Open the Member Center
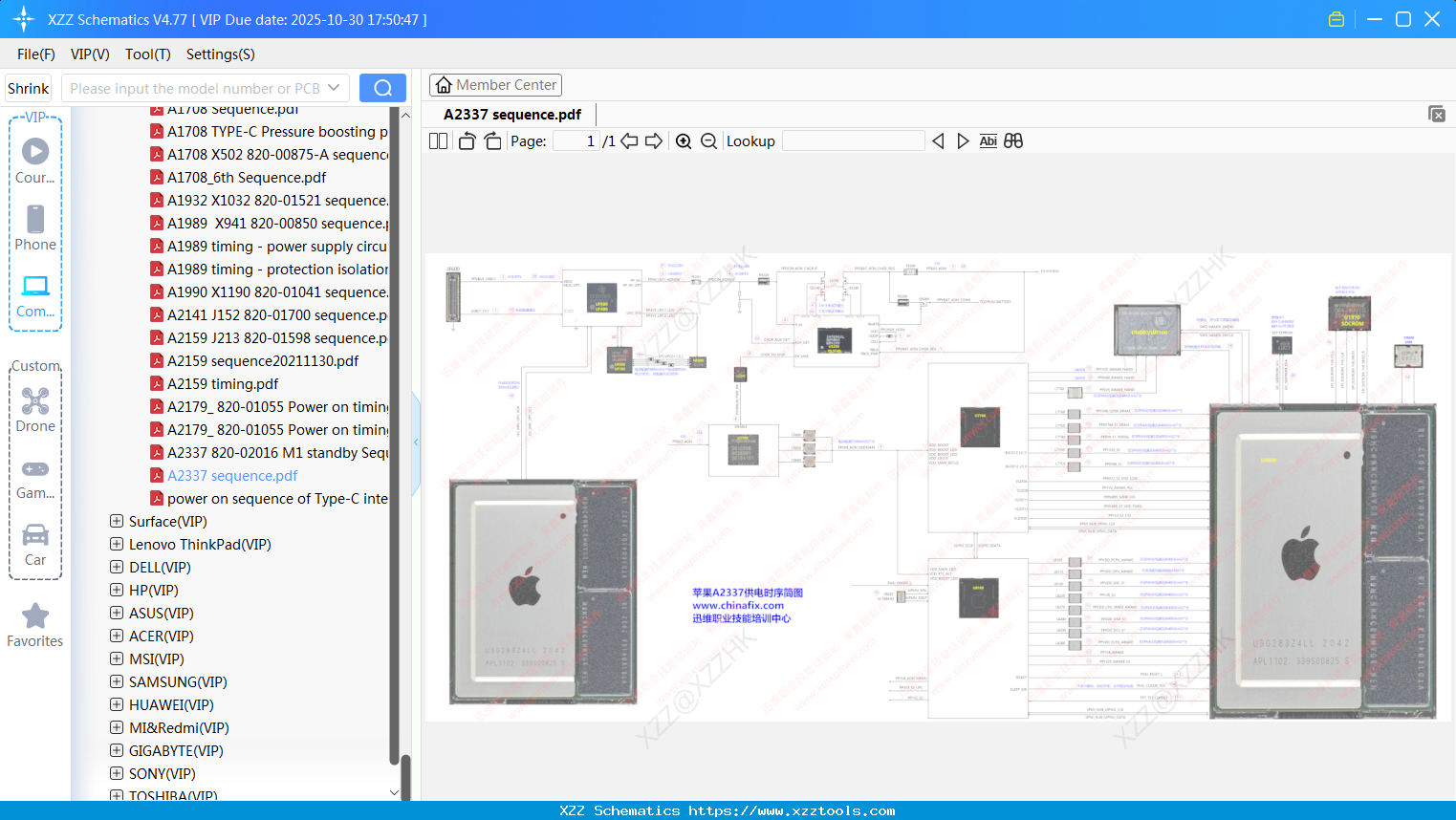Image resolution: width=1456 pixels, height=820 pixels. [x=495, y=85]
